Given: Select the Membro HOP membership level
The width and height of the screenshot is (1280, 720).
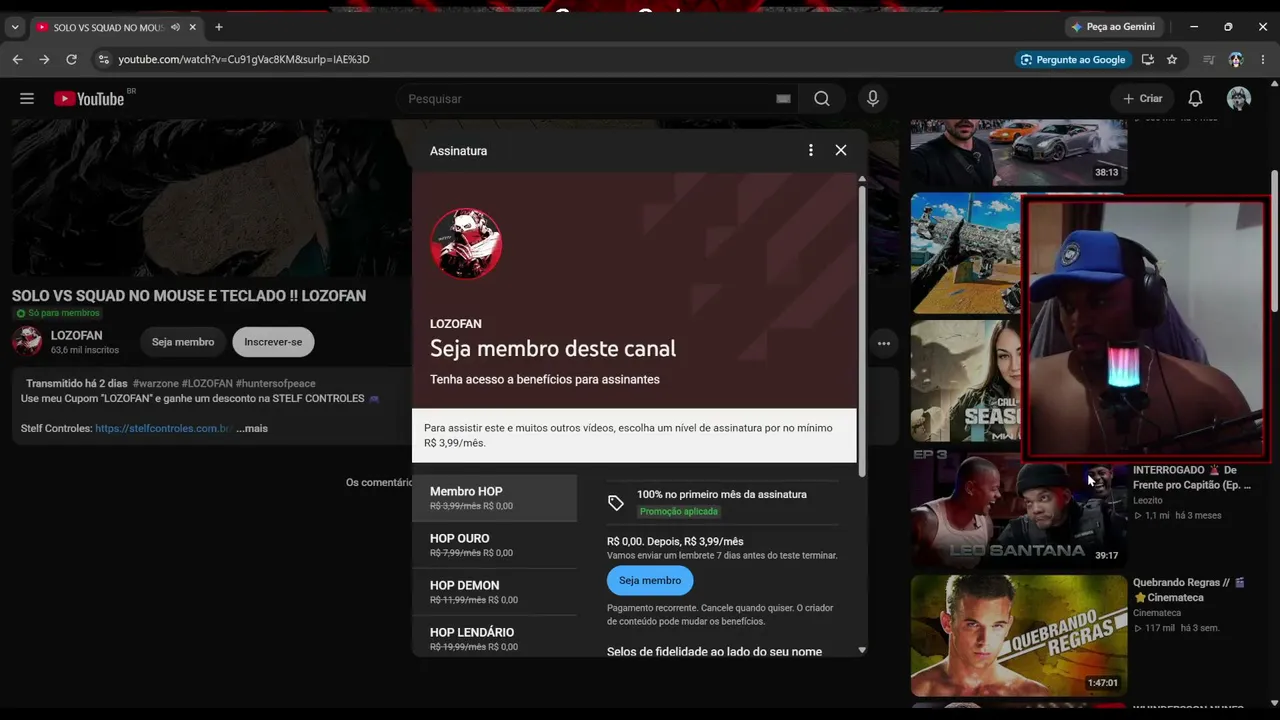Looking at the screenshot, I should [494, 498].
